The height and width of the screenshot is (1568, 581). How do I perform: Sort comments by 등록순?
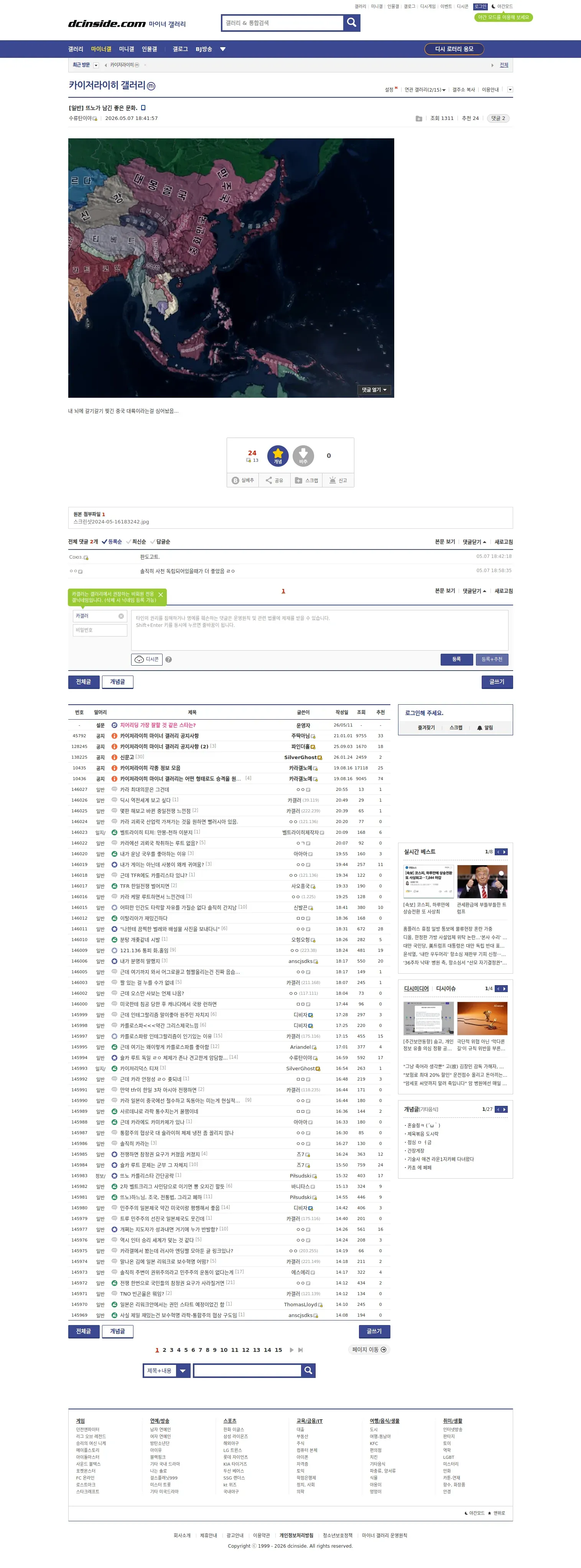pos(112,542)
